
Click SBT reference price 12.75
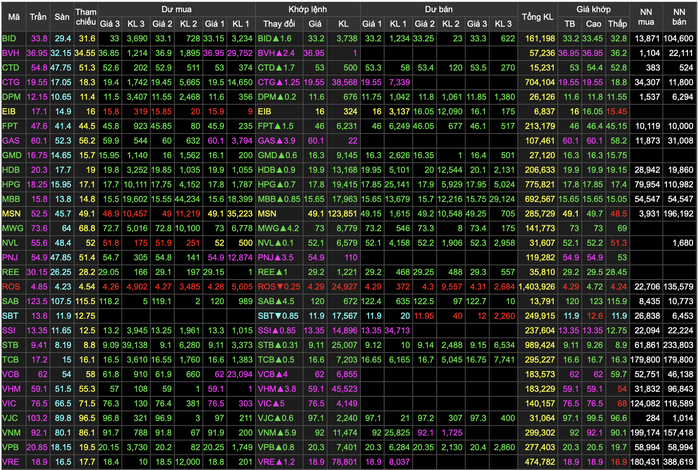pyautogui.click(x=85, y=316)
